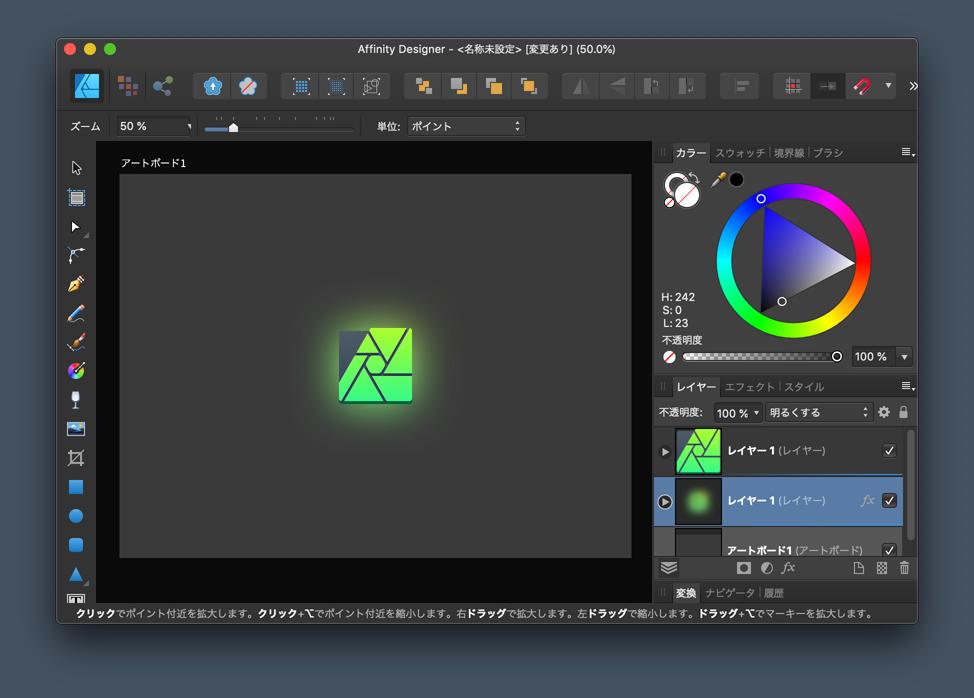Open snapping options dropdown arrow
The height and width of the screenshot is (698, 974).
(x=888, y=86)
